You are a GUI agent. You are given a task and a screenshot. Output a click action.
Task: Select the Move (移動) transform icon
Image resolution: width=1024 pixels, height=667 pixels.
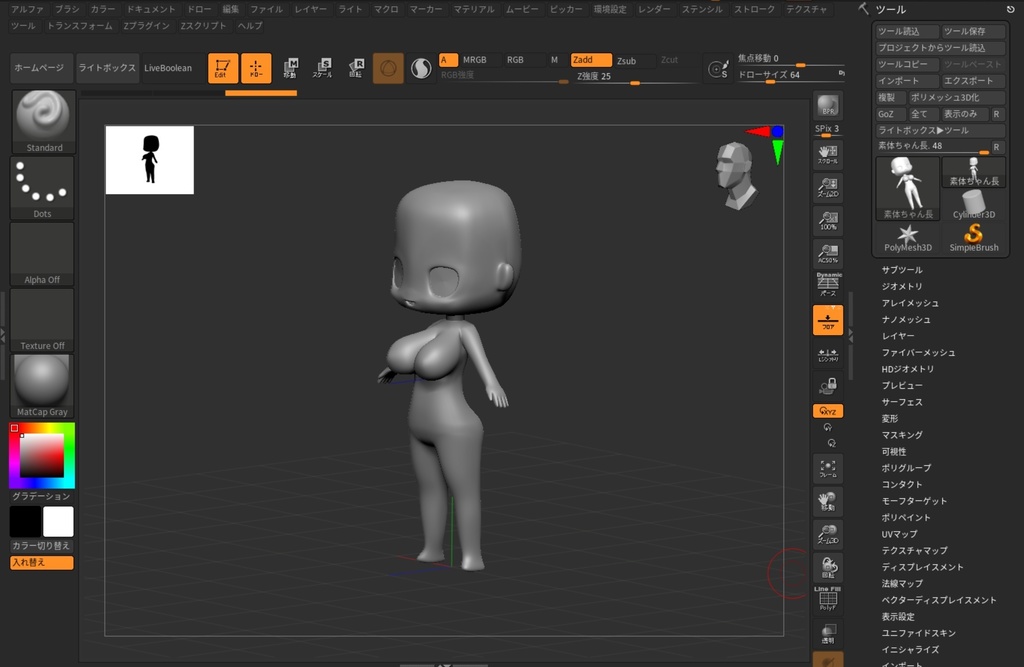(290, 68)
